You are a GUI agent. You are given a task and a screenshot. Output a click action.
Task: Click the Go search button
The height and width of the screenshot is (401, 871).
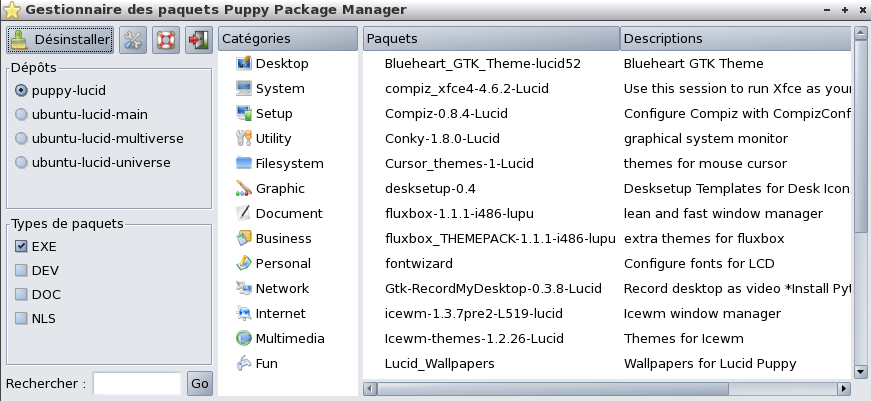pyautogui.click(x=199, y=383)
